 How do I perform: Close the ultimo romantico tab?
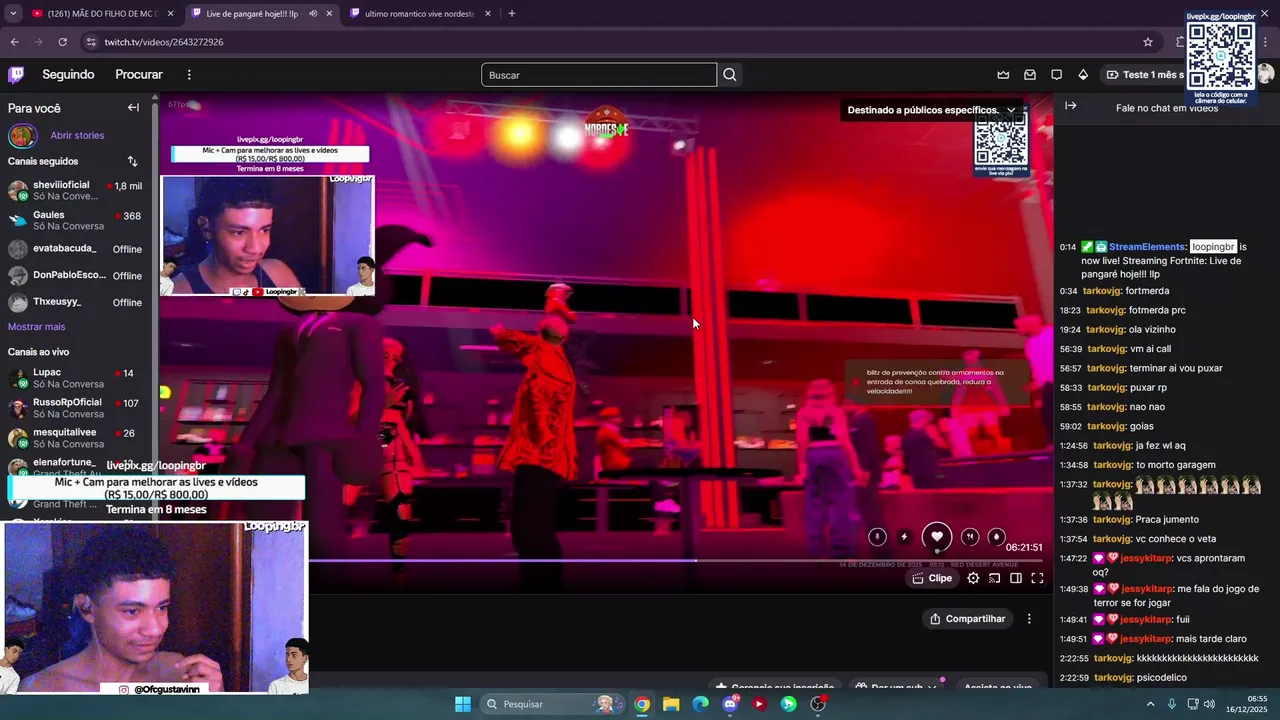tap(488, 14)
